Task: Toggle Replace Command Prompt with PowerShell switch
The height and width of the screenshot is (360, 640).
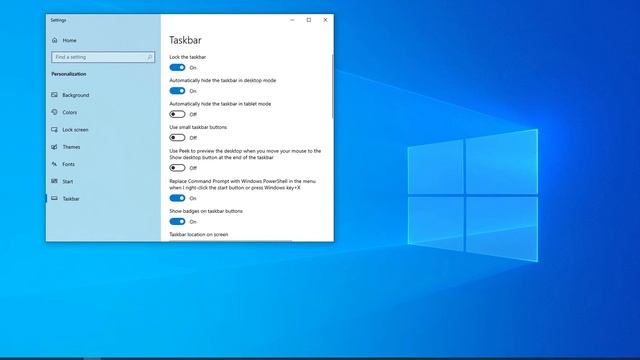Action: [x=177, y=198]
